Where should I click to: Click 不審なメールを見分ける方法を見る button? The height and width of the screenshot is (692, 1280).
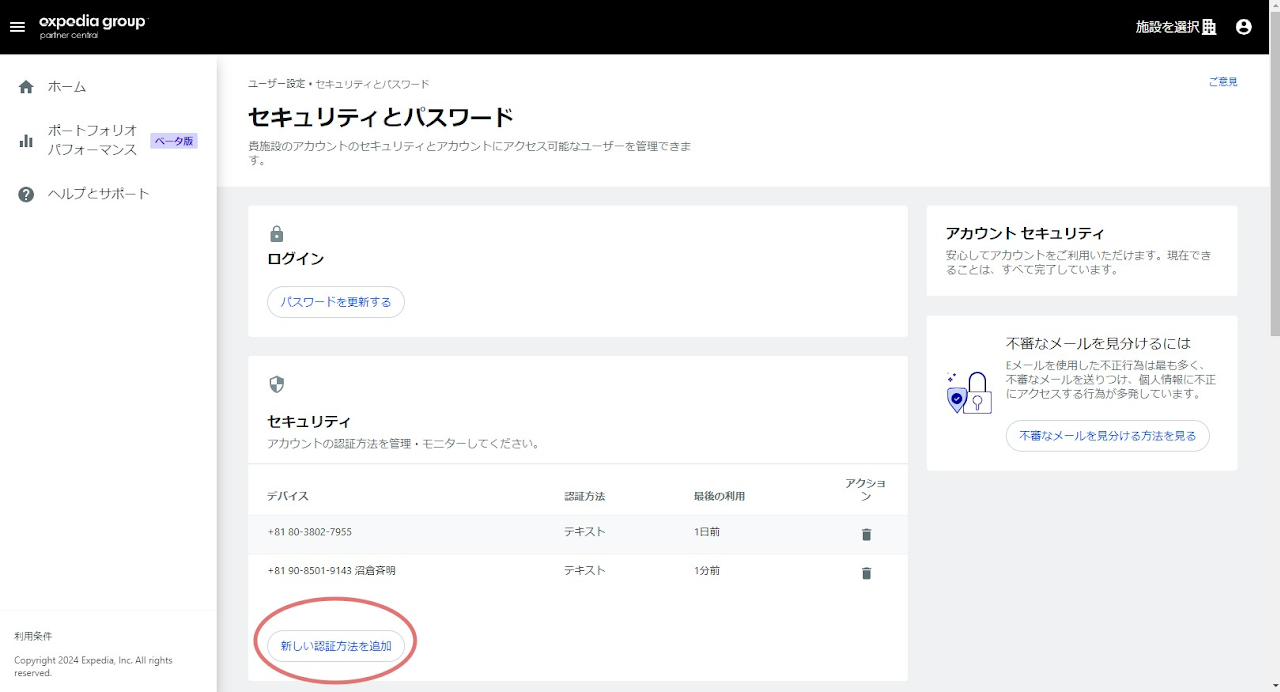(1107, 436)
